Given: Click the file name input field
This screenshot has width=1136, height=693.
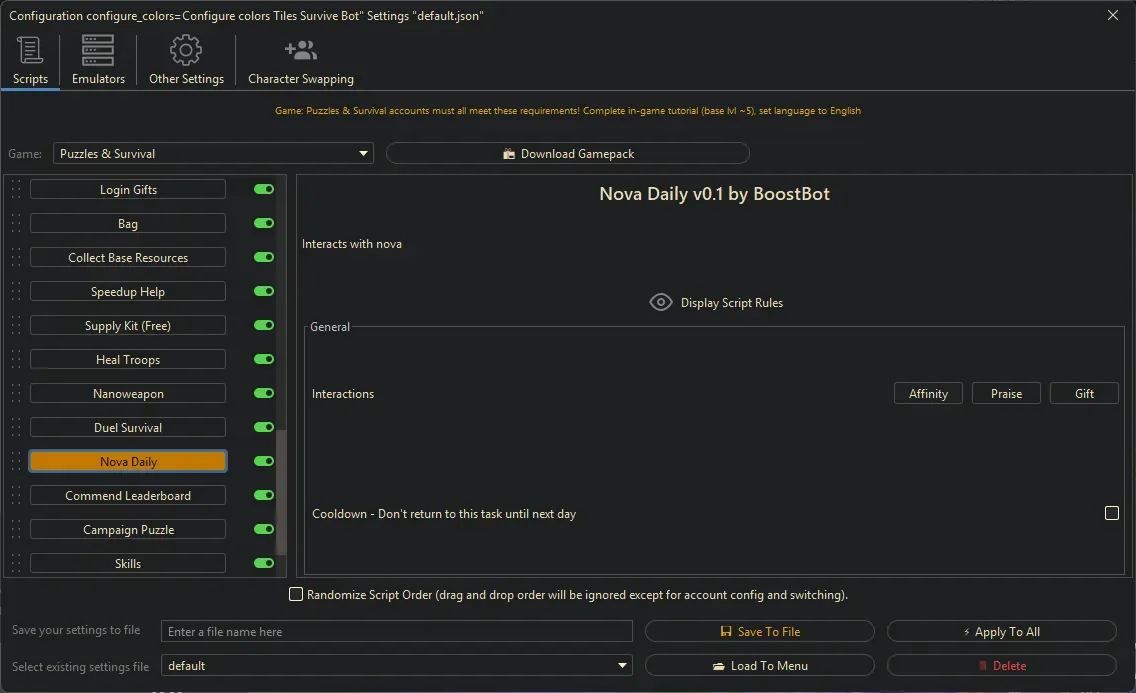Looking at the screenshot, I should pyautogui.click(x=397, y=631).
